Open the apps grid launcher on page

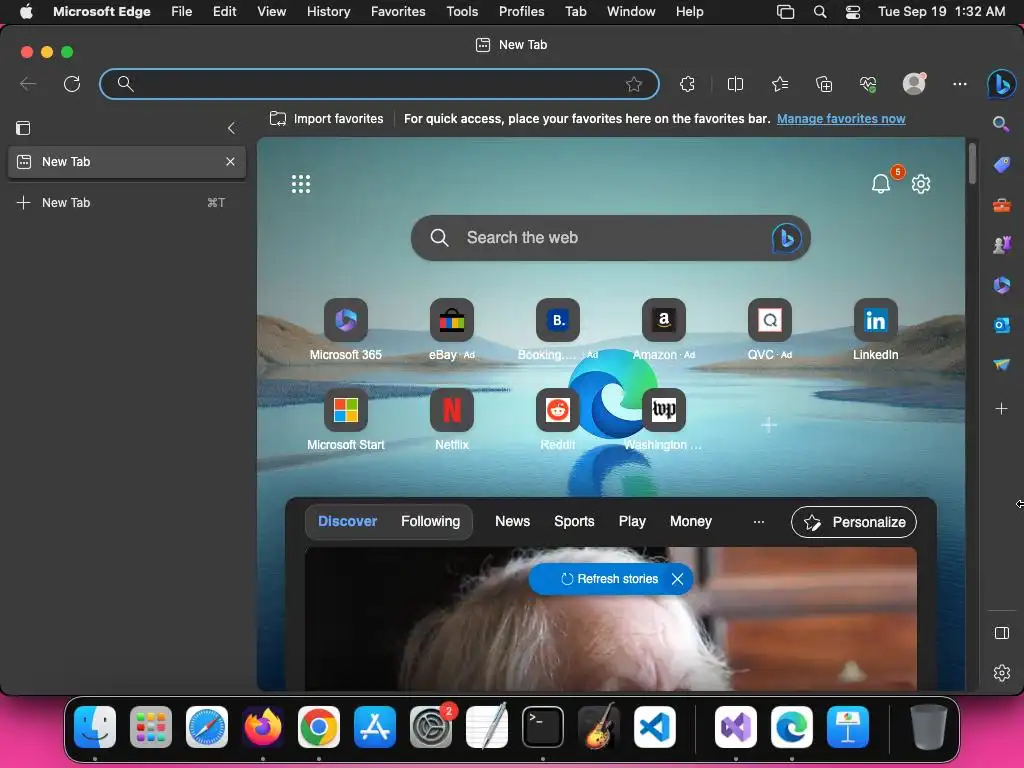point(301,184)
